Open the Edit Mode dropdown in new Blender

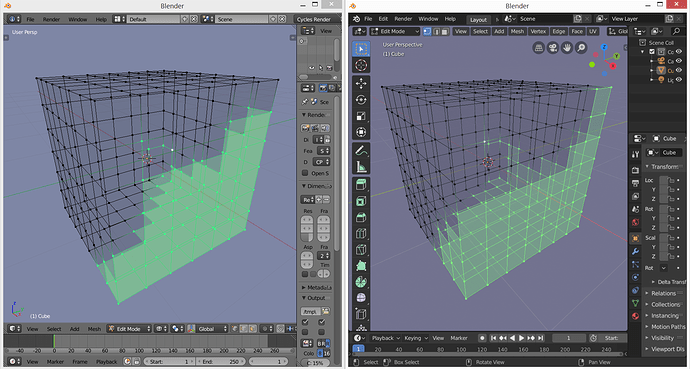[x=395, y=31]
